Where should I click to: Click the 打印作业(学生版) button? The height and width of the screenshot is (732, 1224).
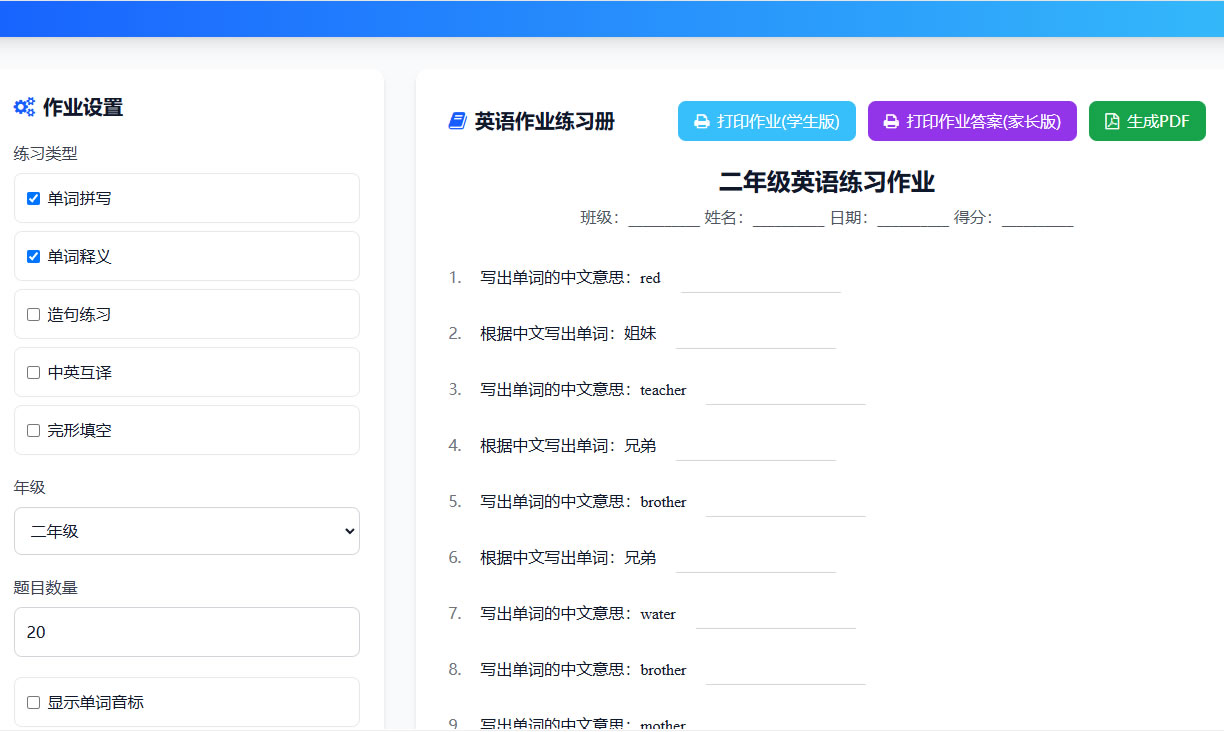point(766,120)
